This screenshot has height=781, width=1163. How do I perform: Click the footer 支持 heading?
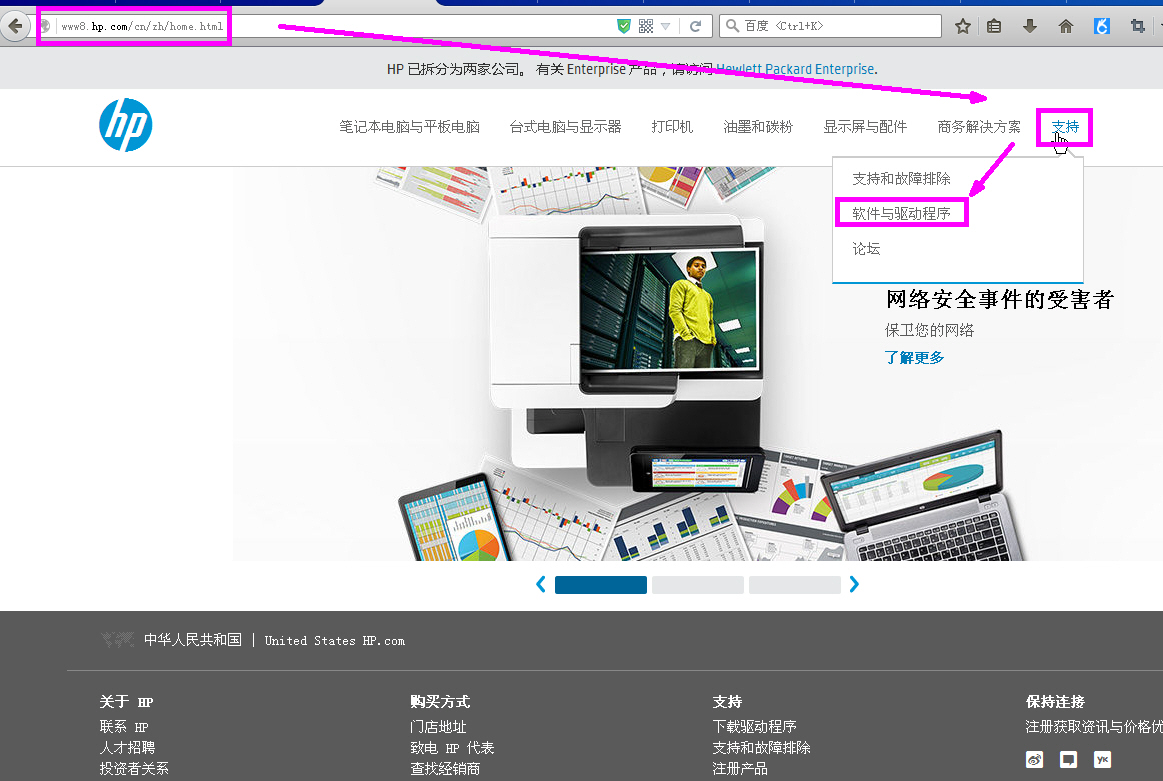727,702
